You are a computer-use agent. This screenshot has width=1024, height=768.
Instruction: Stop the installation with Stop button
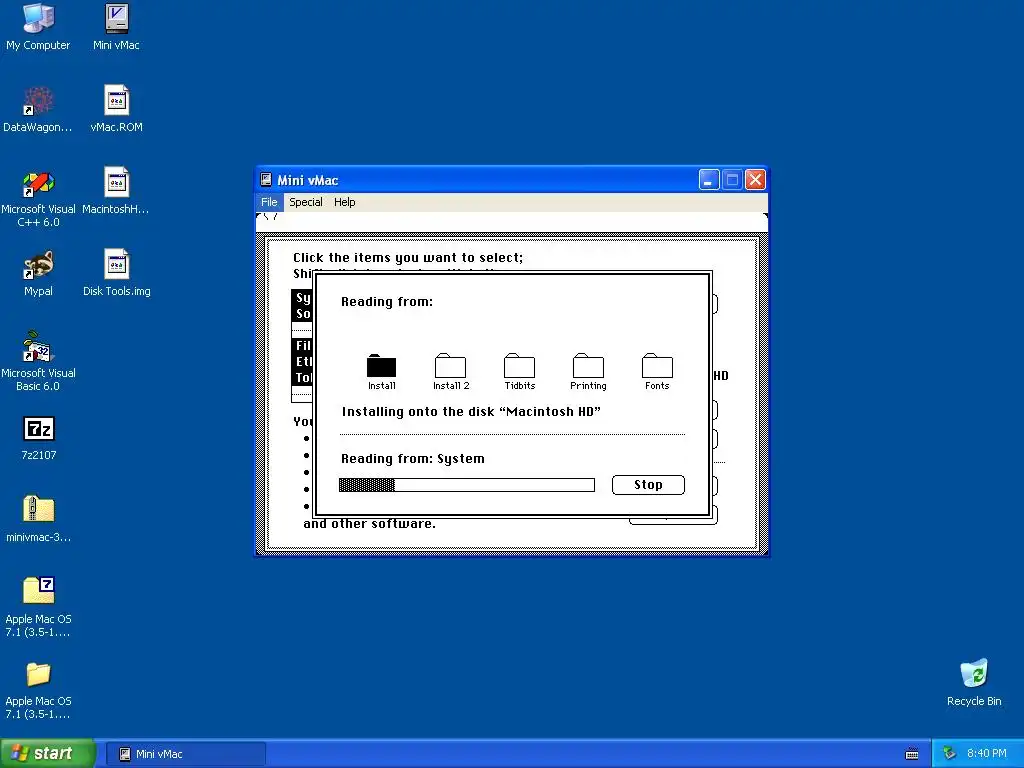[648, 485]
